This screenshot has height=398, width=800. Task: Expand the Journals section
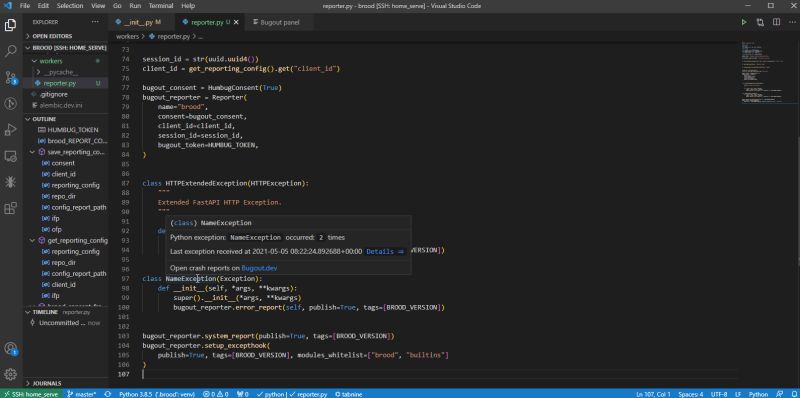point(65,383)
